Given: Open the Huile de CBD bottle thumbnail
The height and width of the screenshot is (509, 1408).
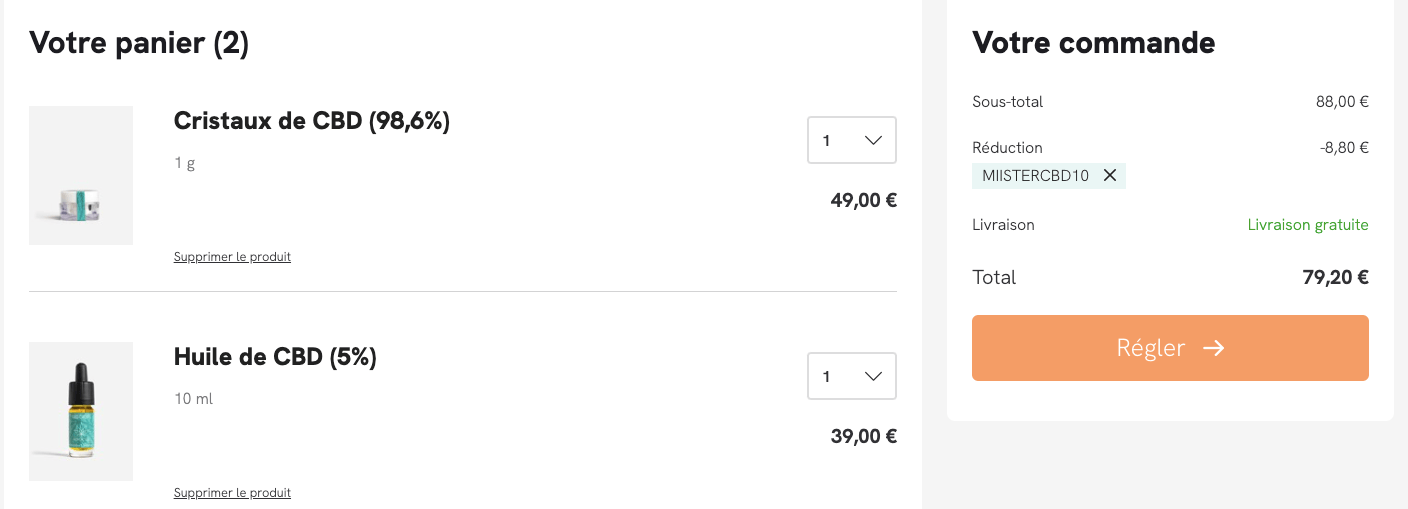Looking at the screenshot, I should [x=81, y=411].
